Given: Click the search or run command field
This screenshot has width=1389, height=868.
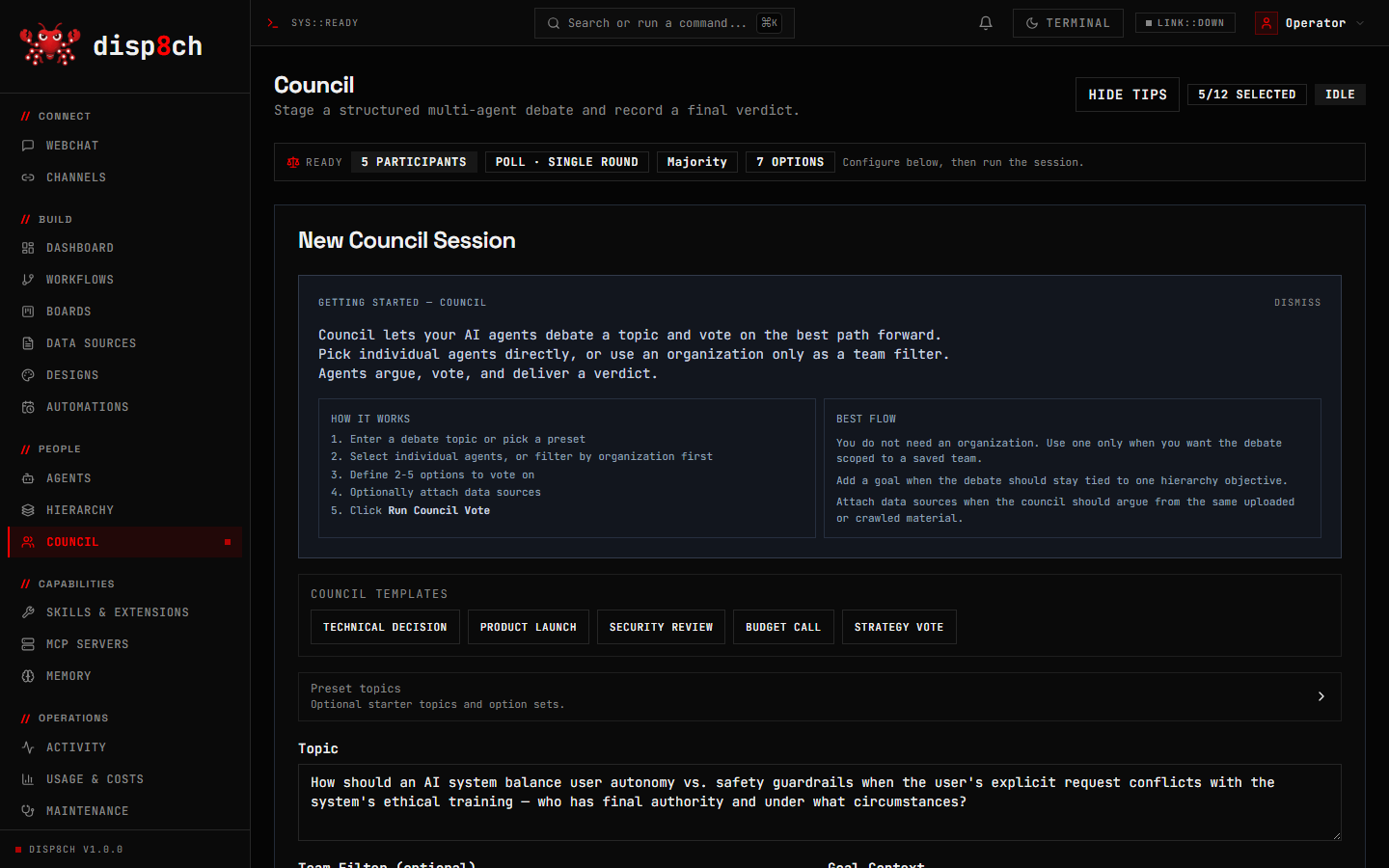Looking at the screenshot, I should (665, 23).
